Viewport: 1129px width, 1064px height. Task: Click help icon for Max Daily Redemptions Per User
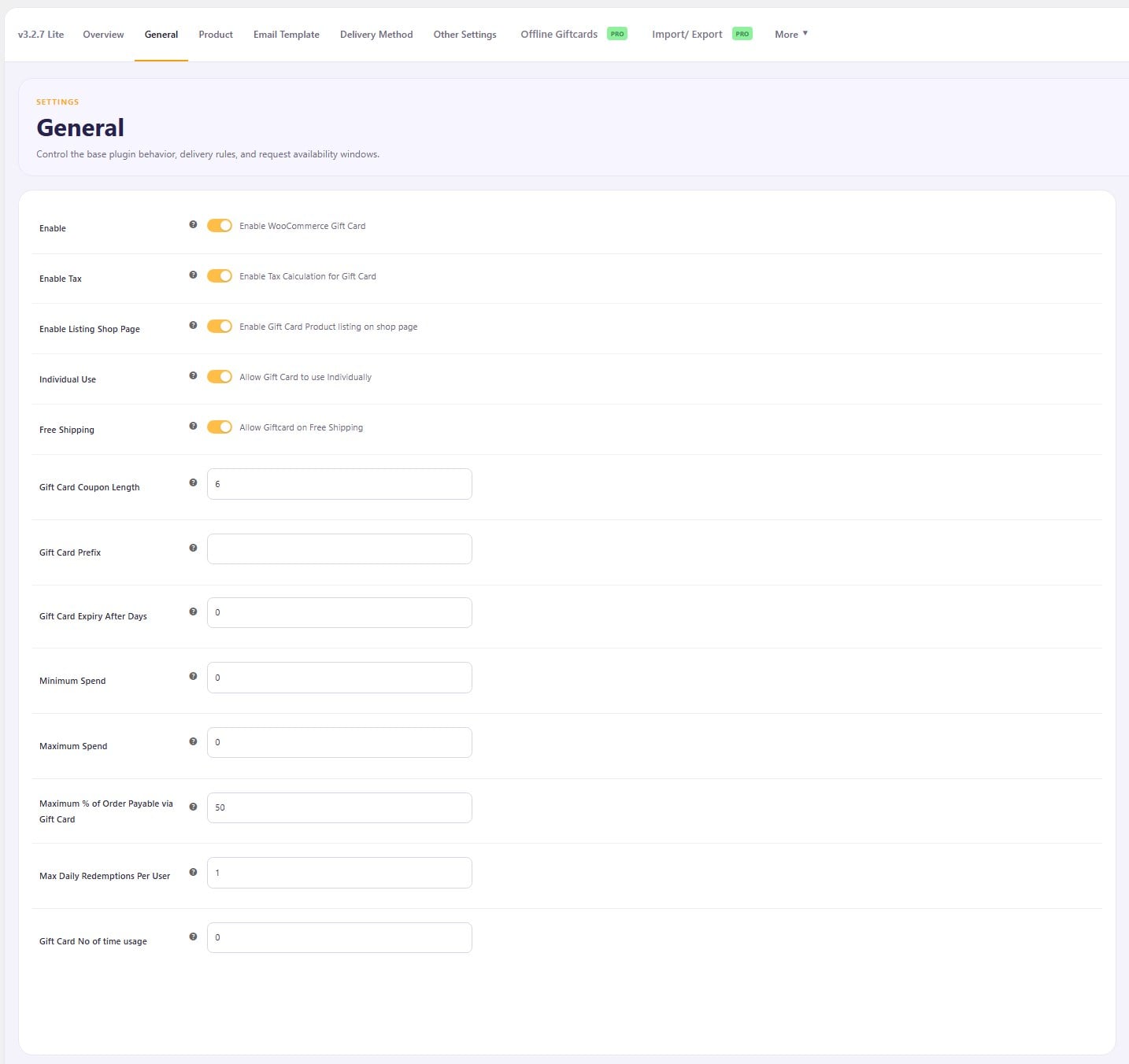tap(193, 873)
